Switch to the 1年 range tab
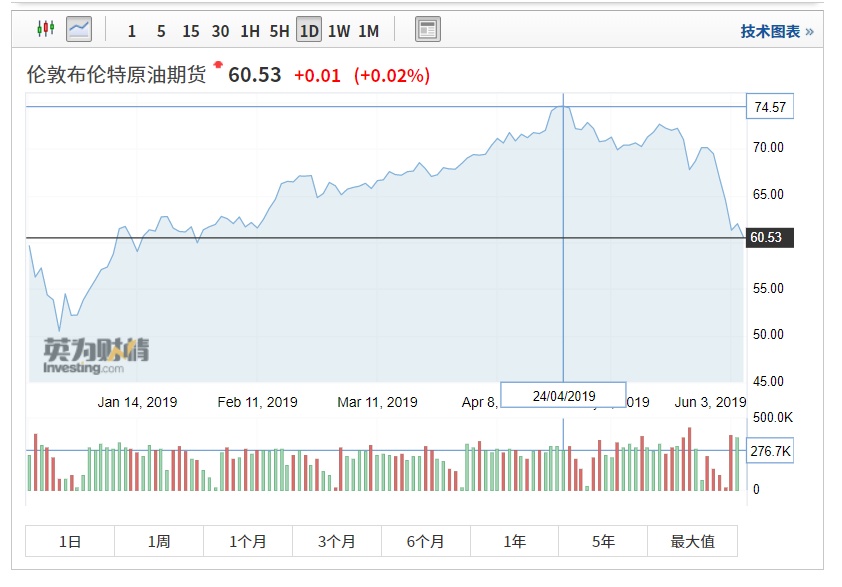The image size is (842, 587). [x=515, y=541]
